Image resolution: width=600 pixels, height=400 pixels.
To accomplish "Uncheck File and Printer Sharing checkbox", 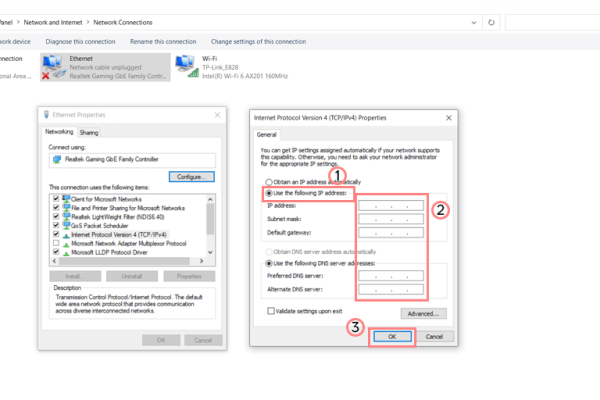I will (54, 210).
